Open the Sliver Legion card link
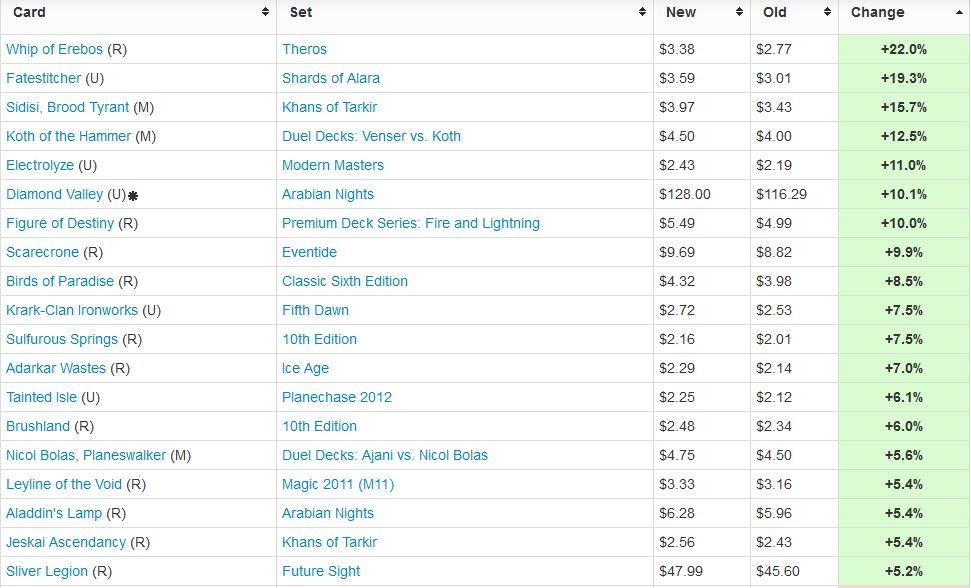Image resolution: width=971 pixels, height=588 pixels. pos(47,571)
